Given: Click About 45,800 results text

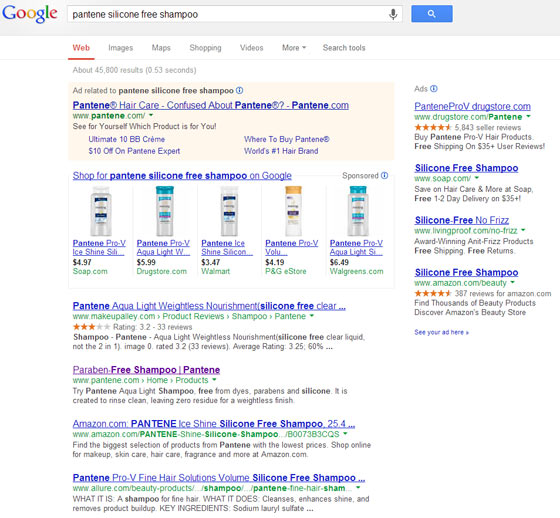Looking at the screenshot, I should [134, 70].
